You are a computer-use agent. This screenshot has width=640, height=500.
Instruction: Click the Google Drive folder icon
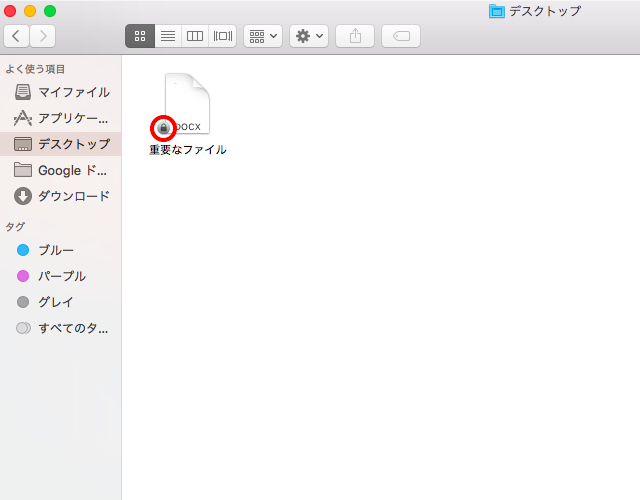(23, 170)
